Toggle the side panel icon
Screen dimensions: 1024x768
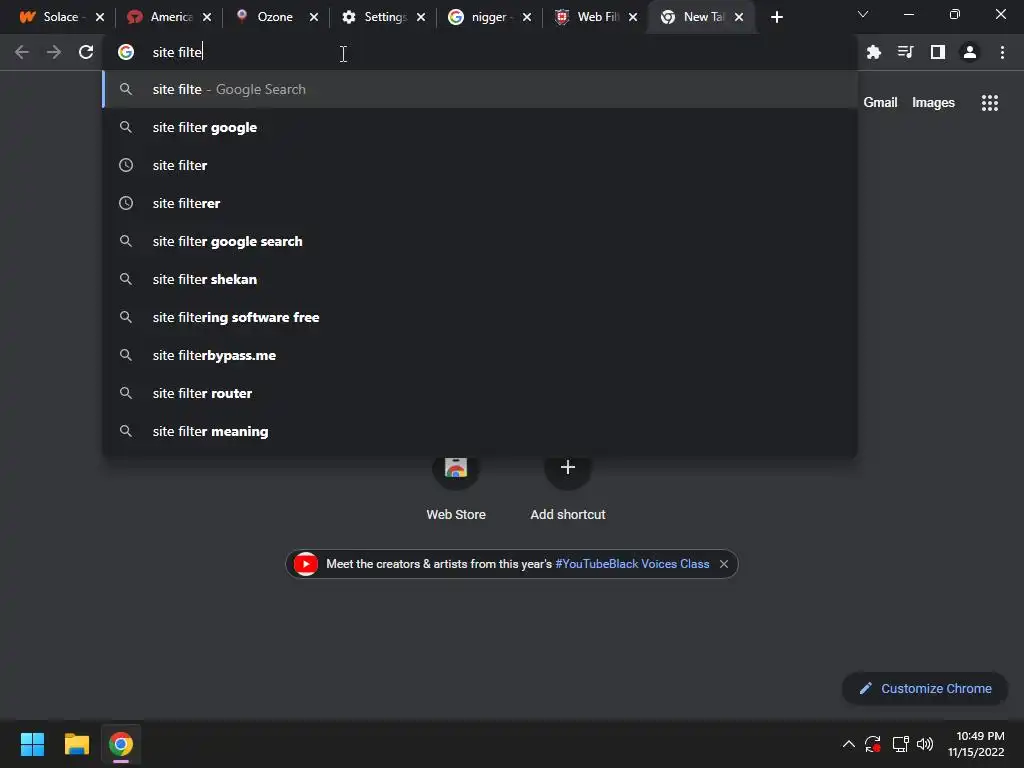pyautogui.click(x=938, y=52)
